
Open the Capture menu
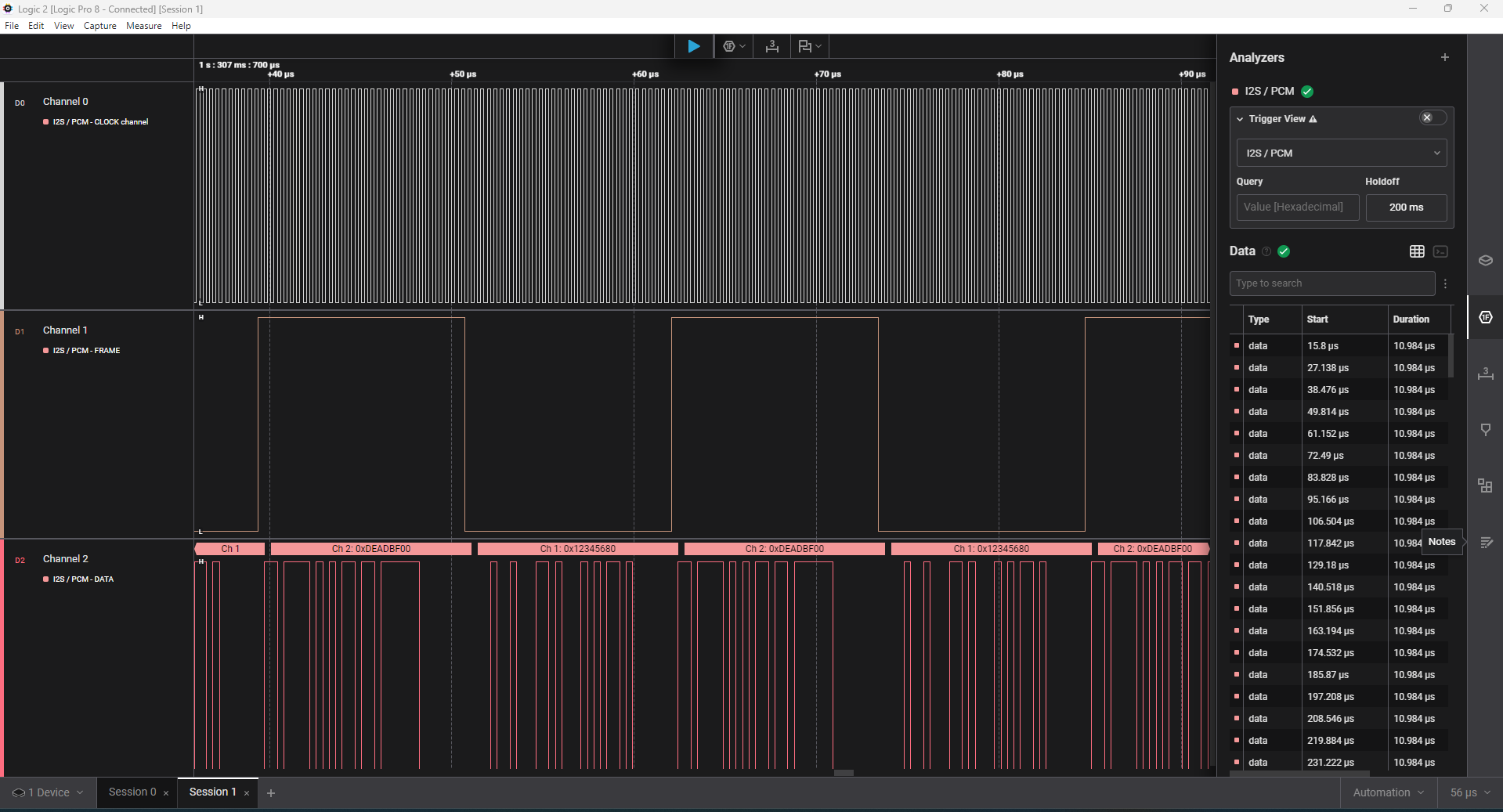[x=99, y=26]
